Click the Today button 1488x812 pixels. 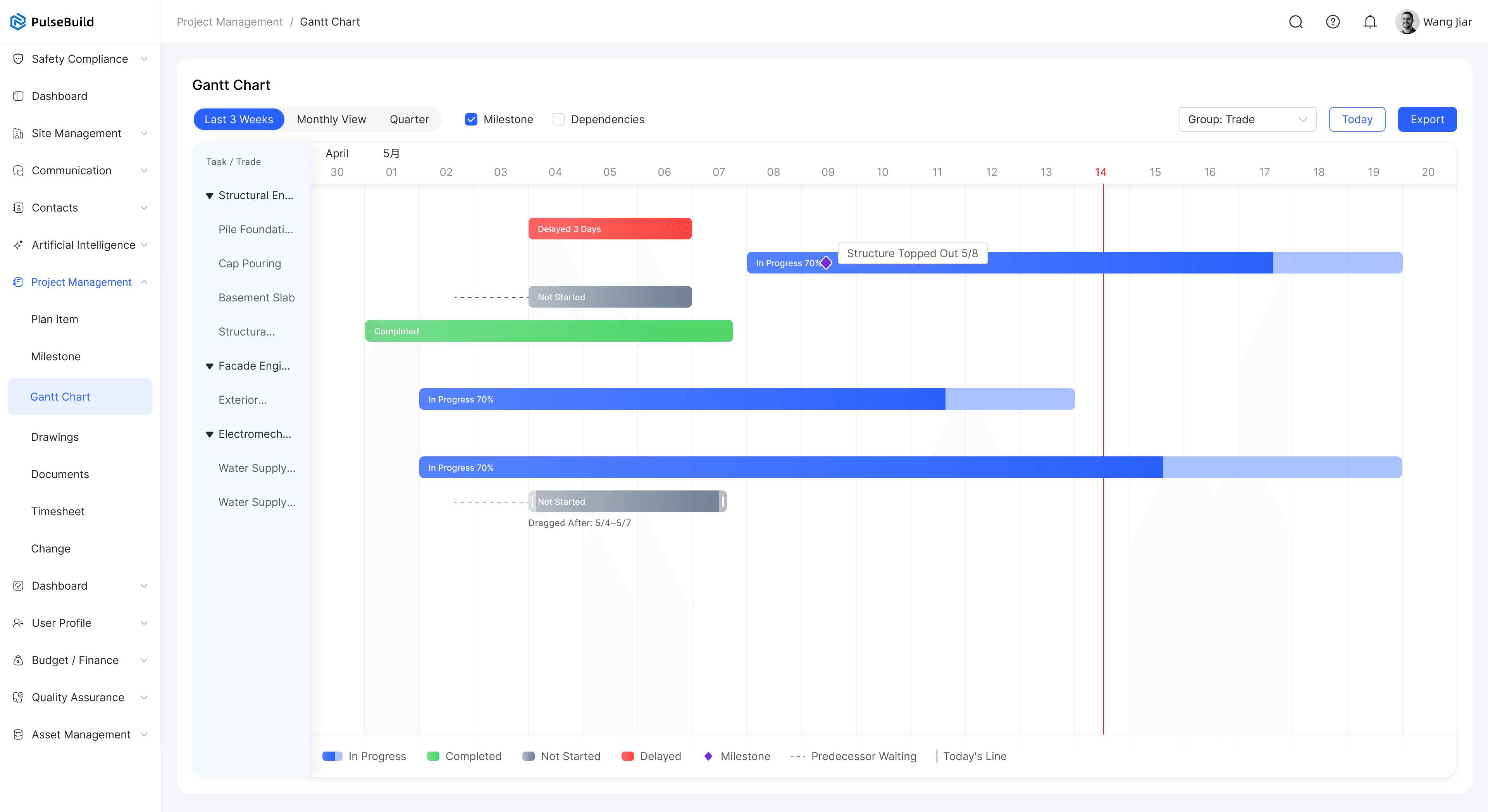click(x=1357, y=120)
